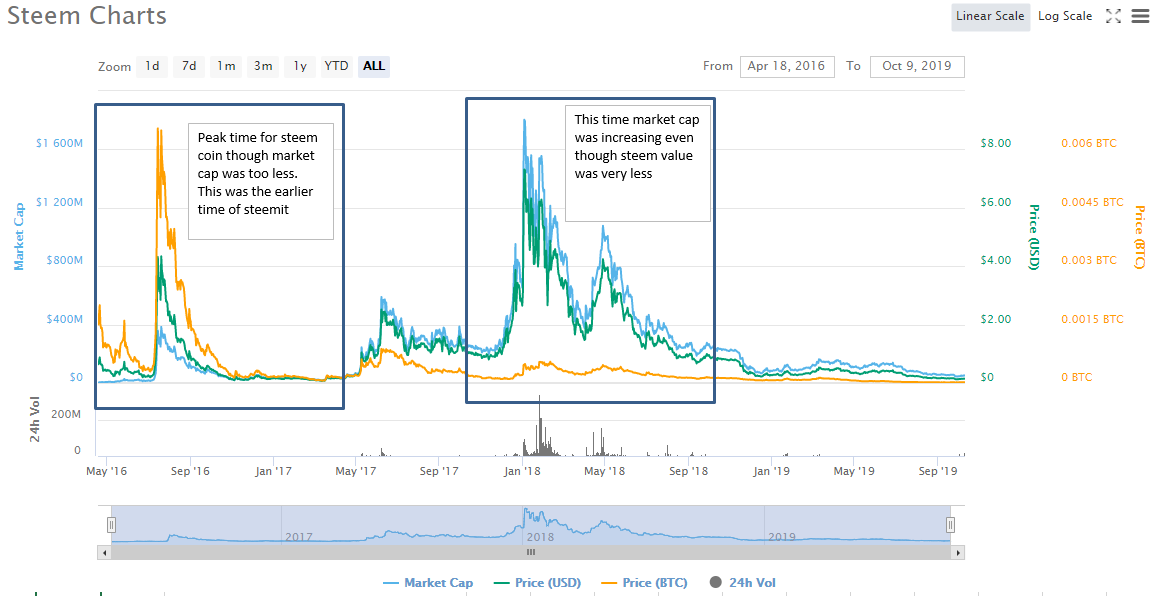Click the navigator scrollbar thumb grip
Viewport: 1168px width, 596px height.
[x=531, y=553]
